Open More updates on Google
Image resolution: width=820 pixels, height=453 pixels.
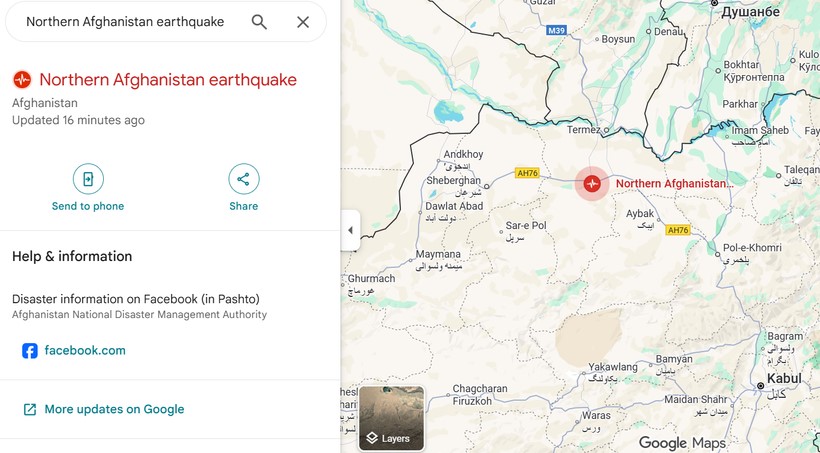coord(114,409)
